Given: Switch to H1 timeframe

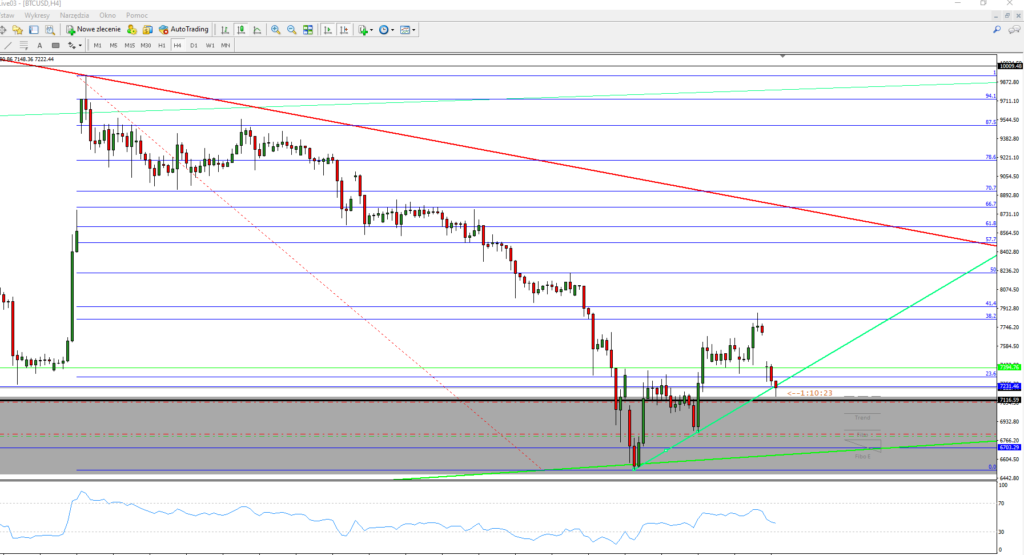Looking at the screenshot, I should click(161, 45).
